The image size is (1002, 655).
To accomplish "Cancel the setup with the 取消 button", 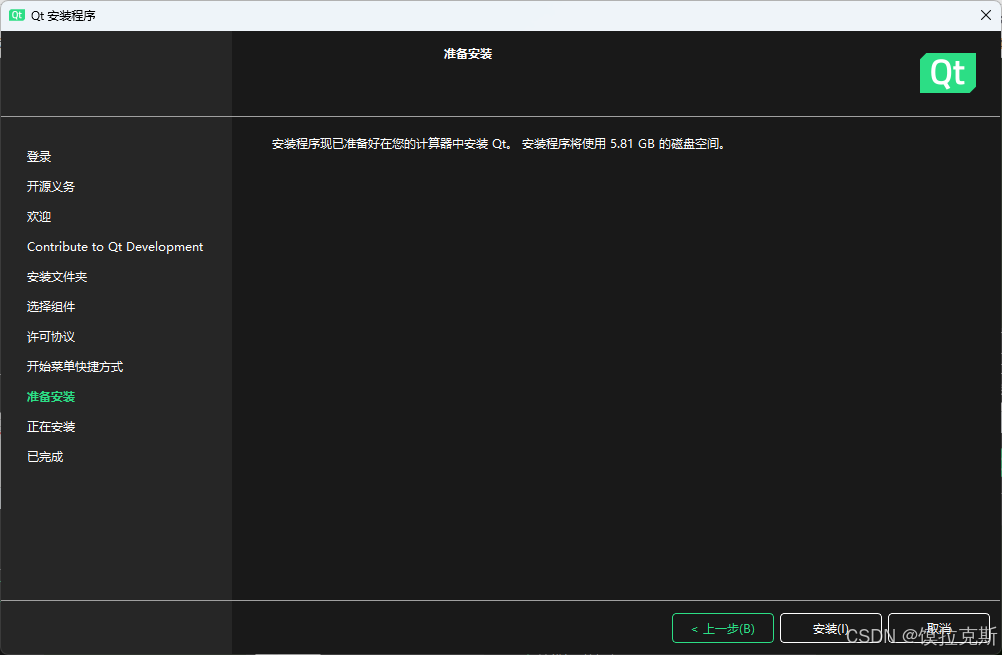I will coord(939,628).
